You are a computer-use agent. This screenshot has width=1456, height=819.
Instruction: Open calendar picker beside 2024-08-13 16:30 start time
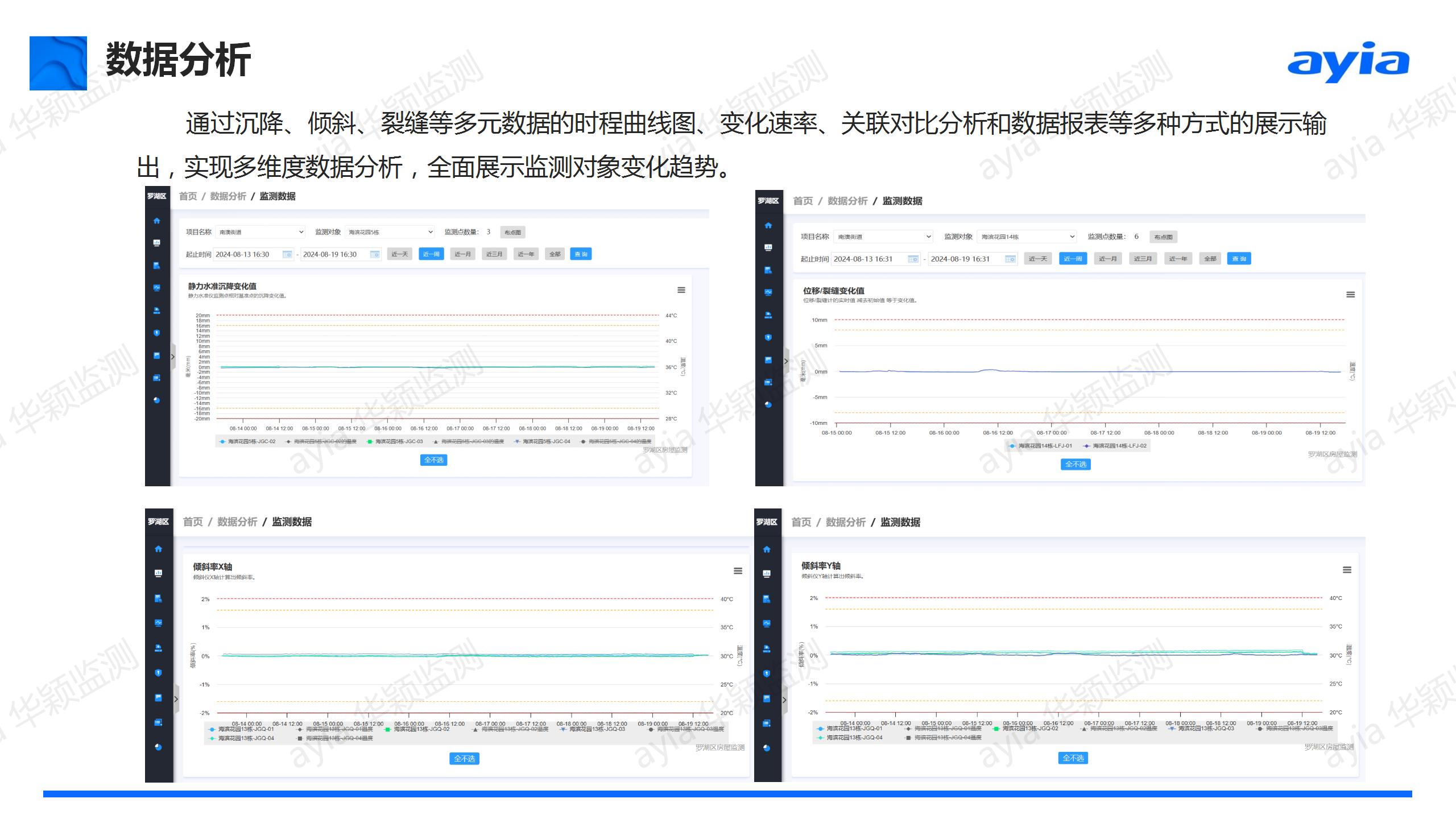click(287, 254)
